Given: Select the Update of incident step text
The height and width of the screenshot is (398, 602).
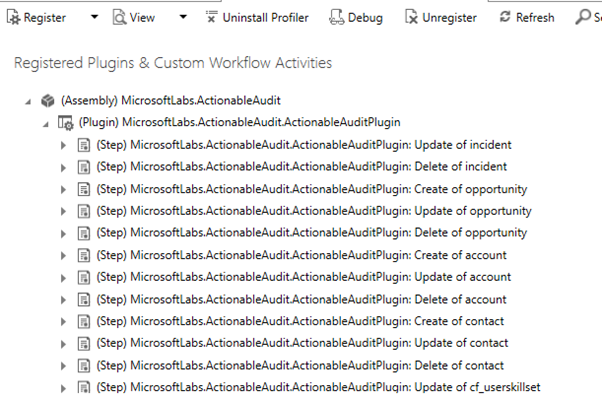Looking at the screenshot, I should (x=304, y=145).
